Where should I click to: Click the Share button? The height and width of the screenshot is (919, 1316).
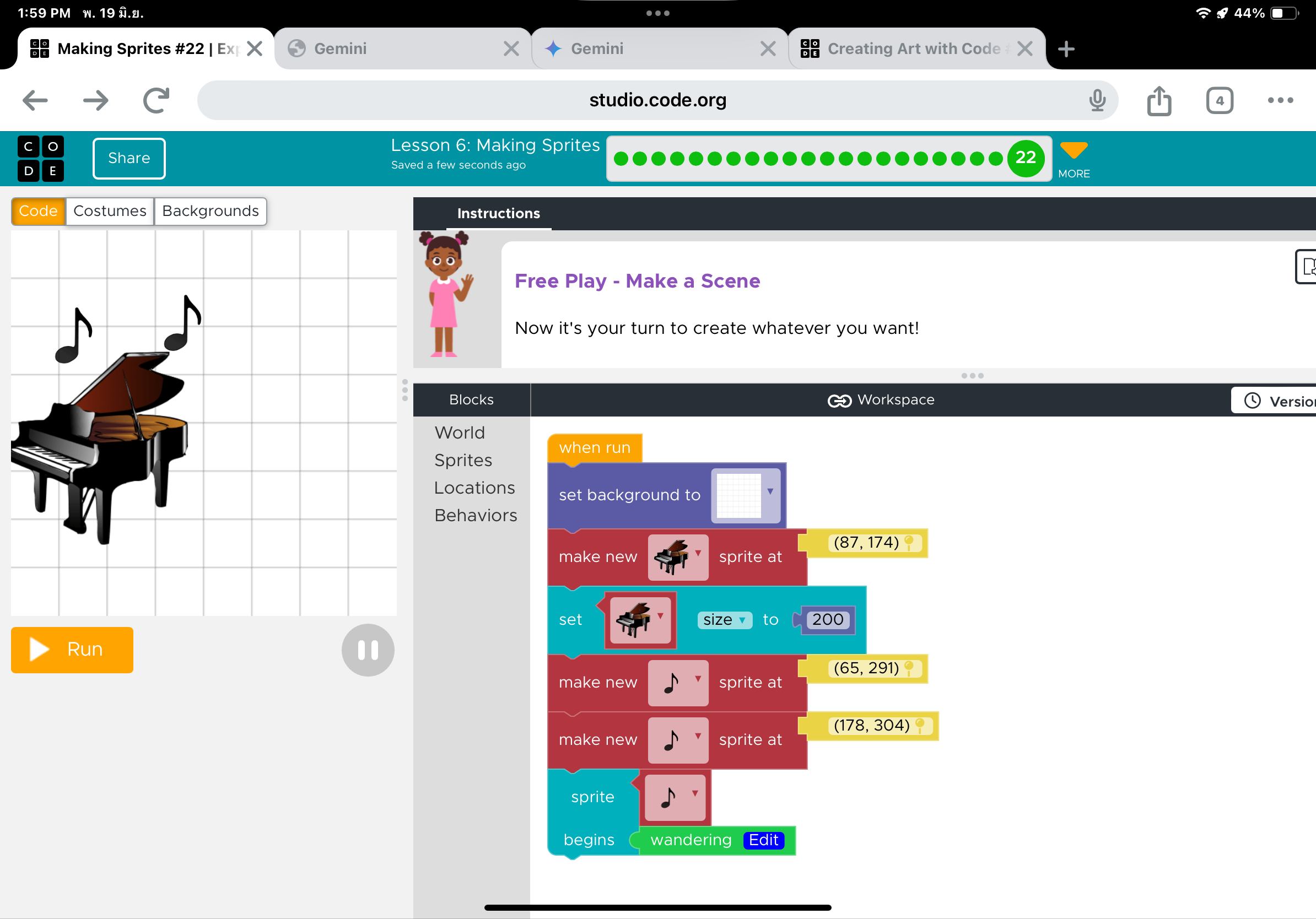[x=129, y=159]
